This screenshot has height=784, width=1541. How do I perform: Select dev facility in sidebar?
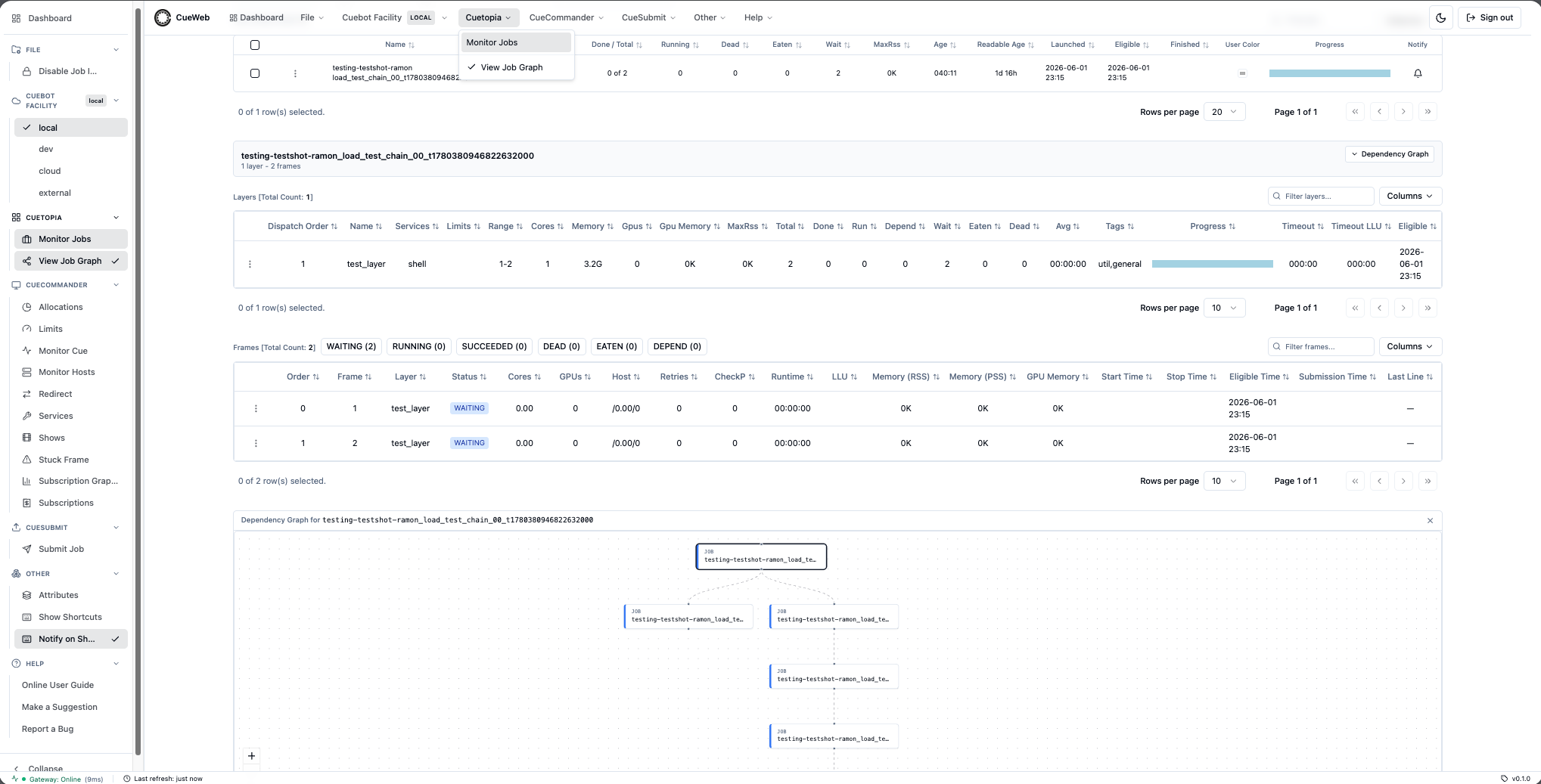(x=70, y=149)
